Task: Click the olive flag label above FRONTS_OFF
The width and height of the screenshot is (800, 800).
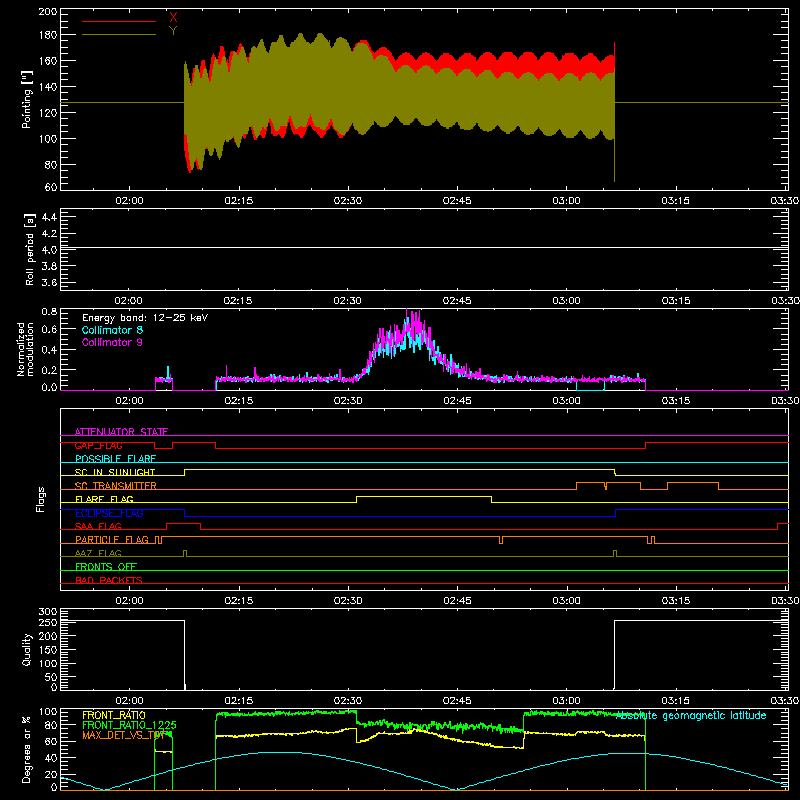Action: pos(98,553)
